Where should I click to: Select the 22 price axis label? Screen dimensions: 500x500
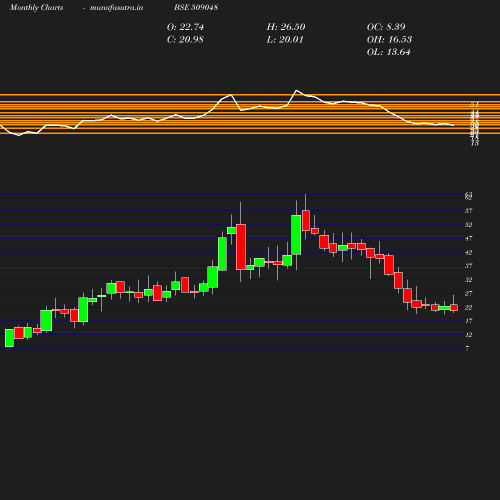469,307
